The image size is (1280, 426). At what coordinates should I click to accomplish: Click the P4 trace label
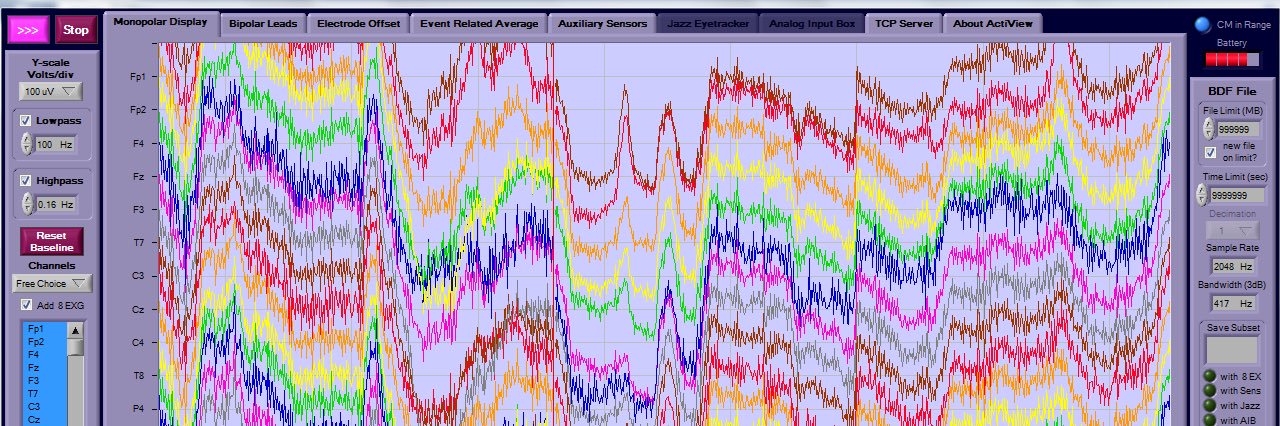(x=138, y=408)
